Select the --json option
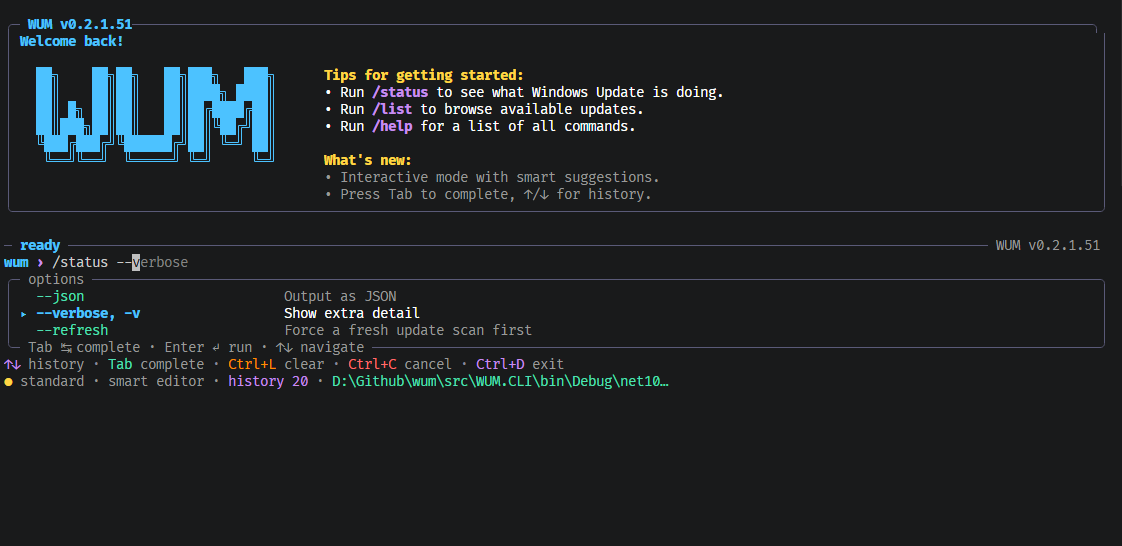 coord(60,296)
